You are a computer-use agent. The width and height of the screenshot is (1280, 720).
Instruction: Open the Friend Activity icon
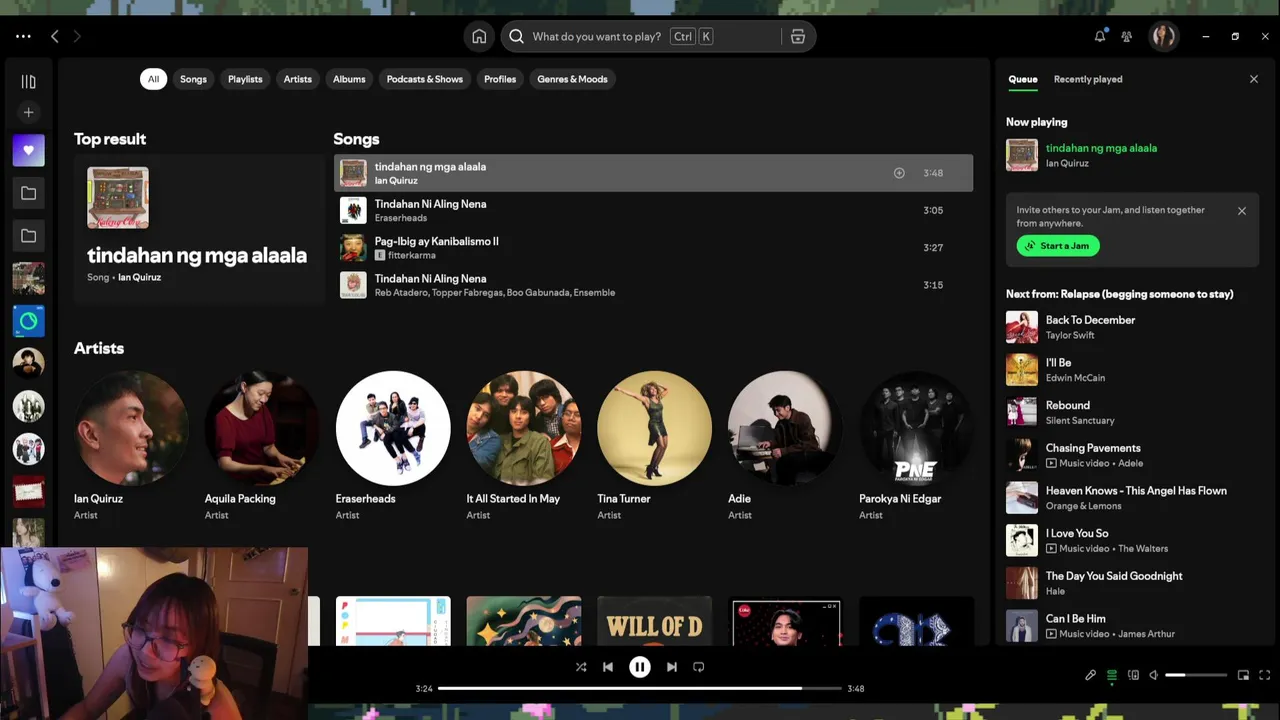[x=1127, y=36]
